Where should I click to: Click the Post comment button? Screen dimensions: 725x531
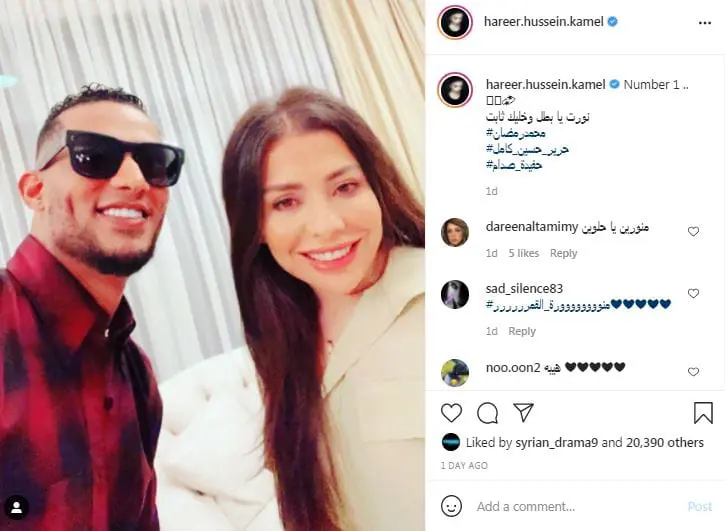click(700, 506)
